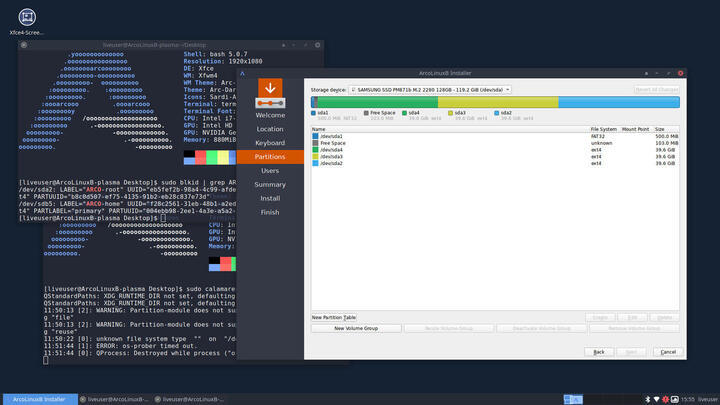
Task: Go to the Users step in sidebar
Action: click(x=270, y=171)
